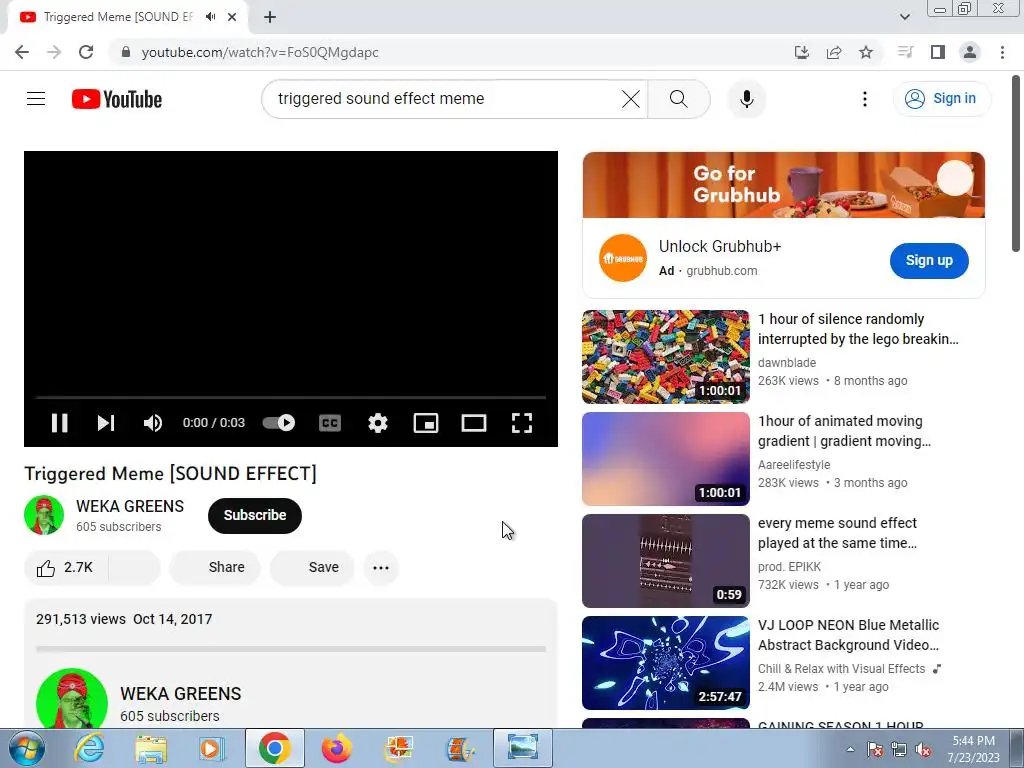Mute the video player volume

click(x=153, y=423)
